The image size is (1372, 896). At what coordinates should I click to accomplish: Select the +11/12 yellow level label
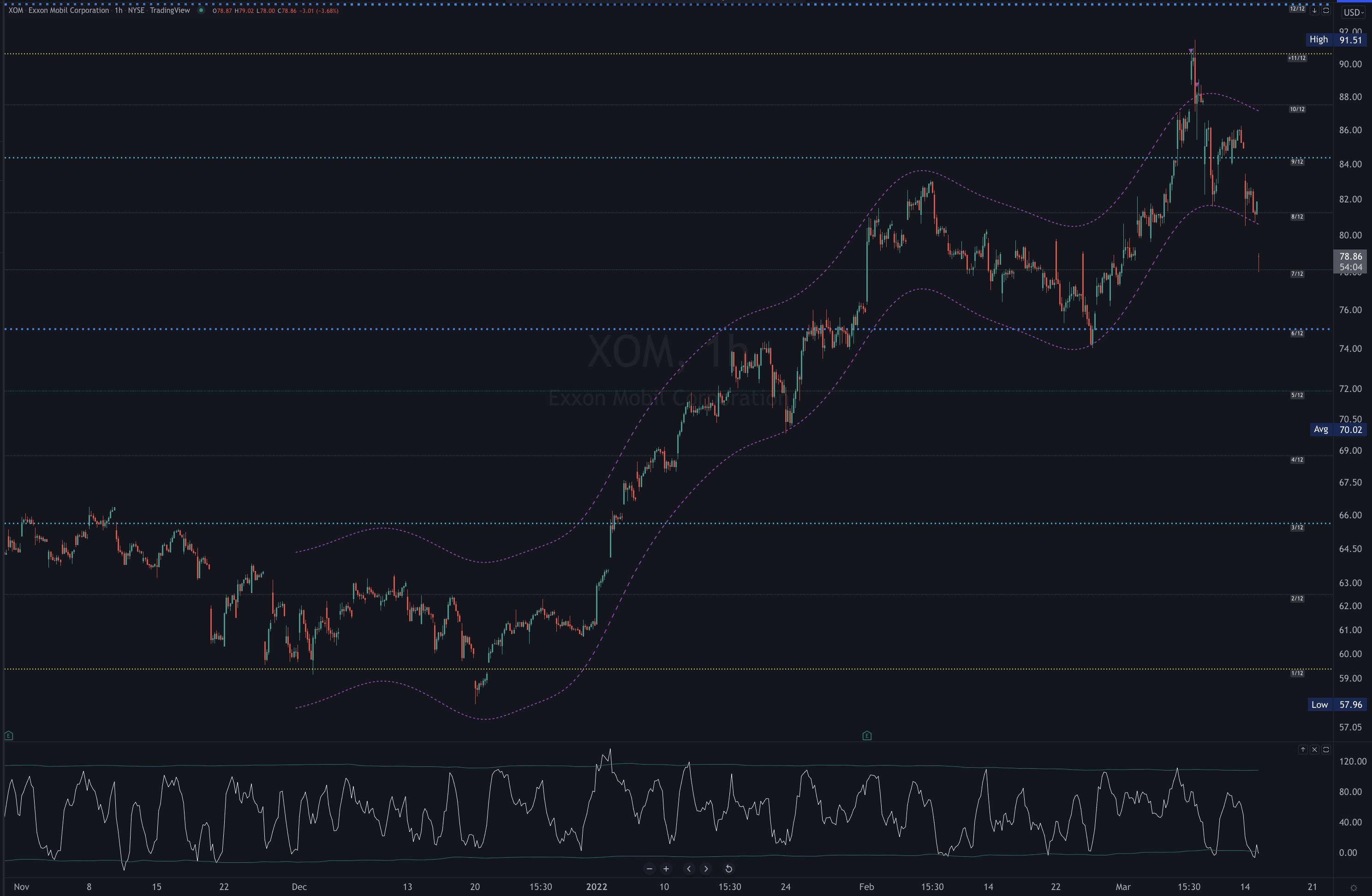click(x=1297, y=58)
